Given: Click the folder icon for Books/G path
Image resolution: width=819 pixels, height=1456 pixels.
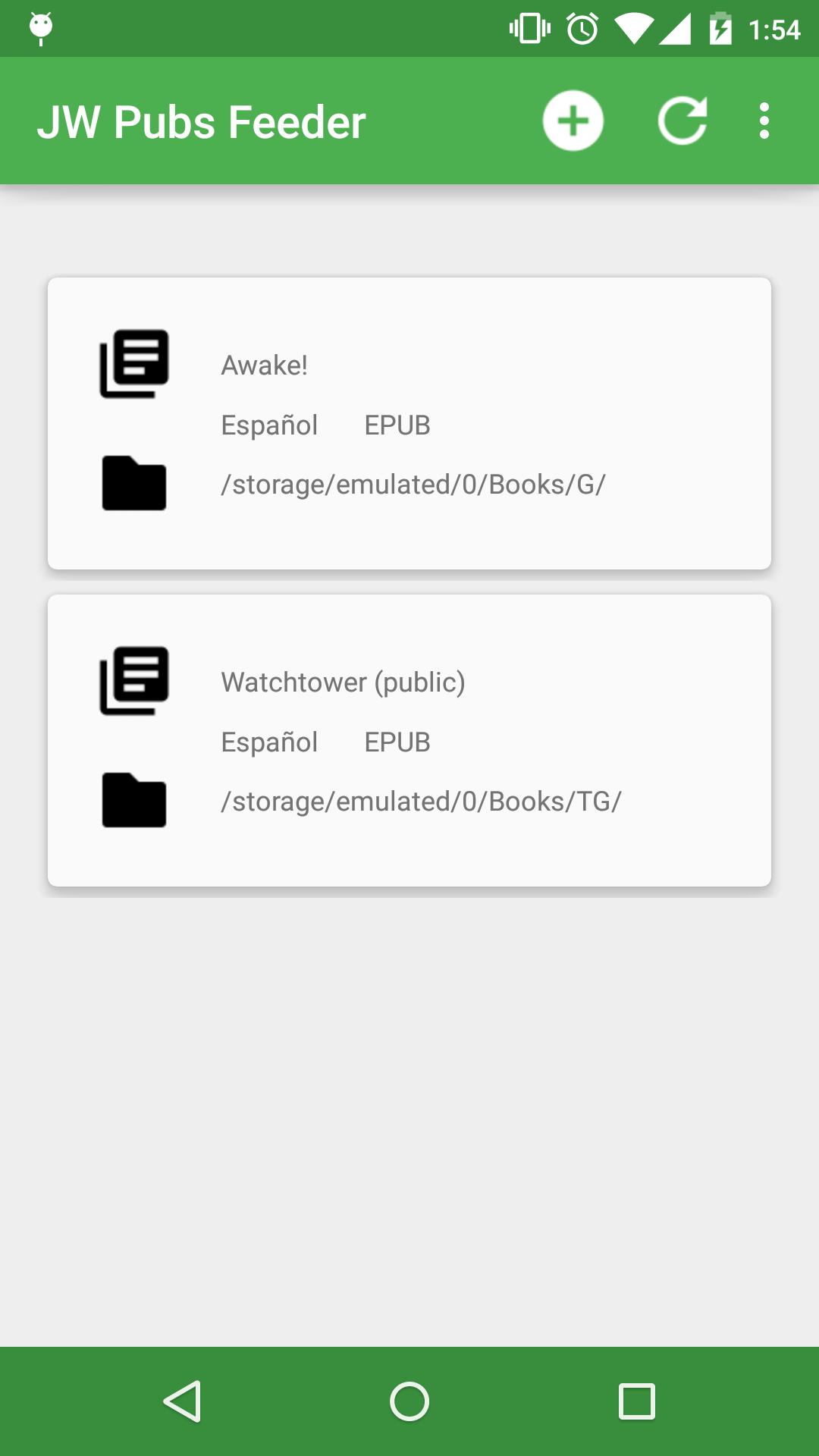Looking at the screenshot, I should pyautogui.click(x=134, y=483).
